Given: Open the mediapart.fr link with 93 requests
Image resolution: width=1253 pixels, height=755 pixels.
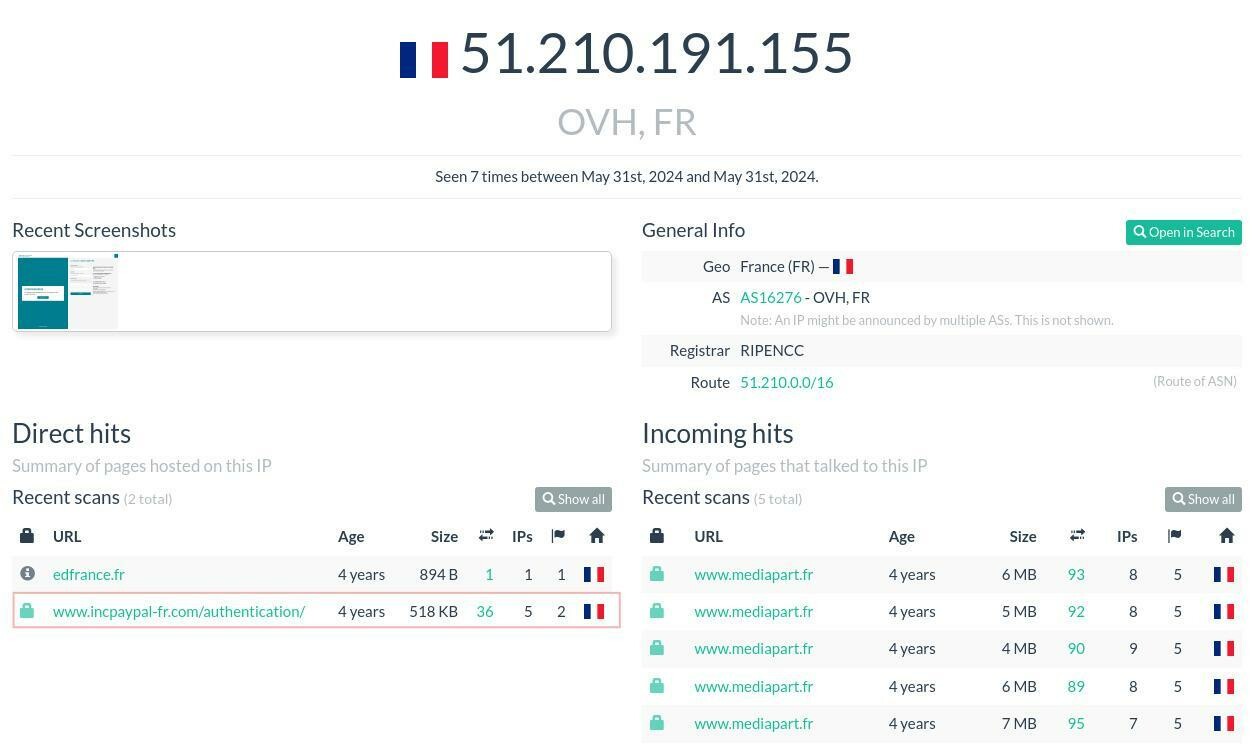Looking at the screenshot, I should pos(754,574).
